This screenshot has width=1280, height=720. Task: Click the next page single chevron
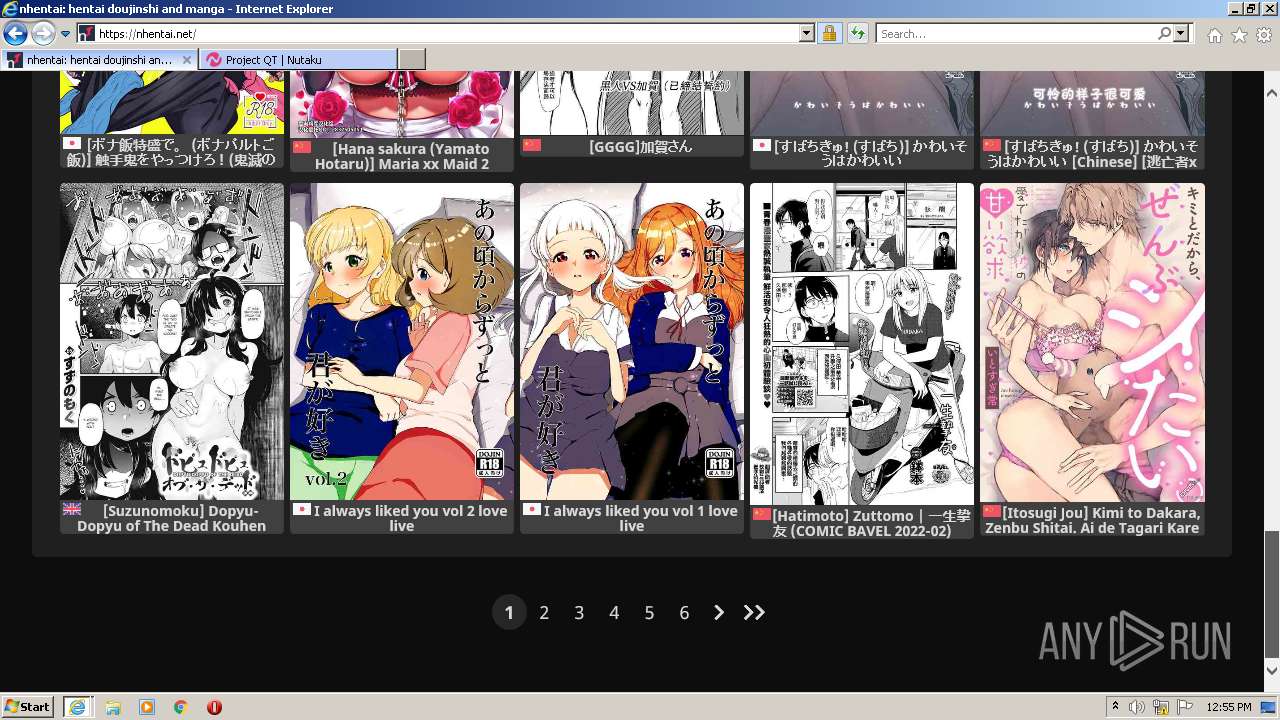(719, 613)
